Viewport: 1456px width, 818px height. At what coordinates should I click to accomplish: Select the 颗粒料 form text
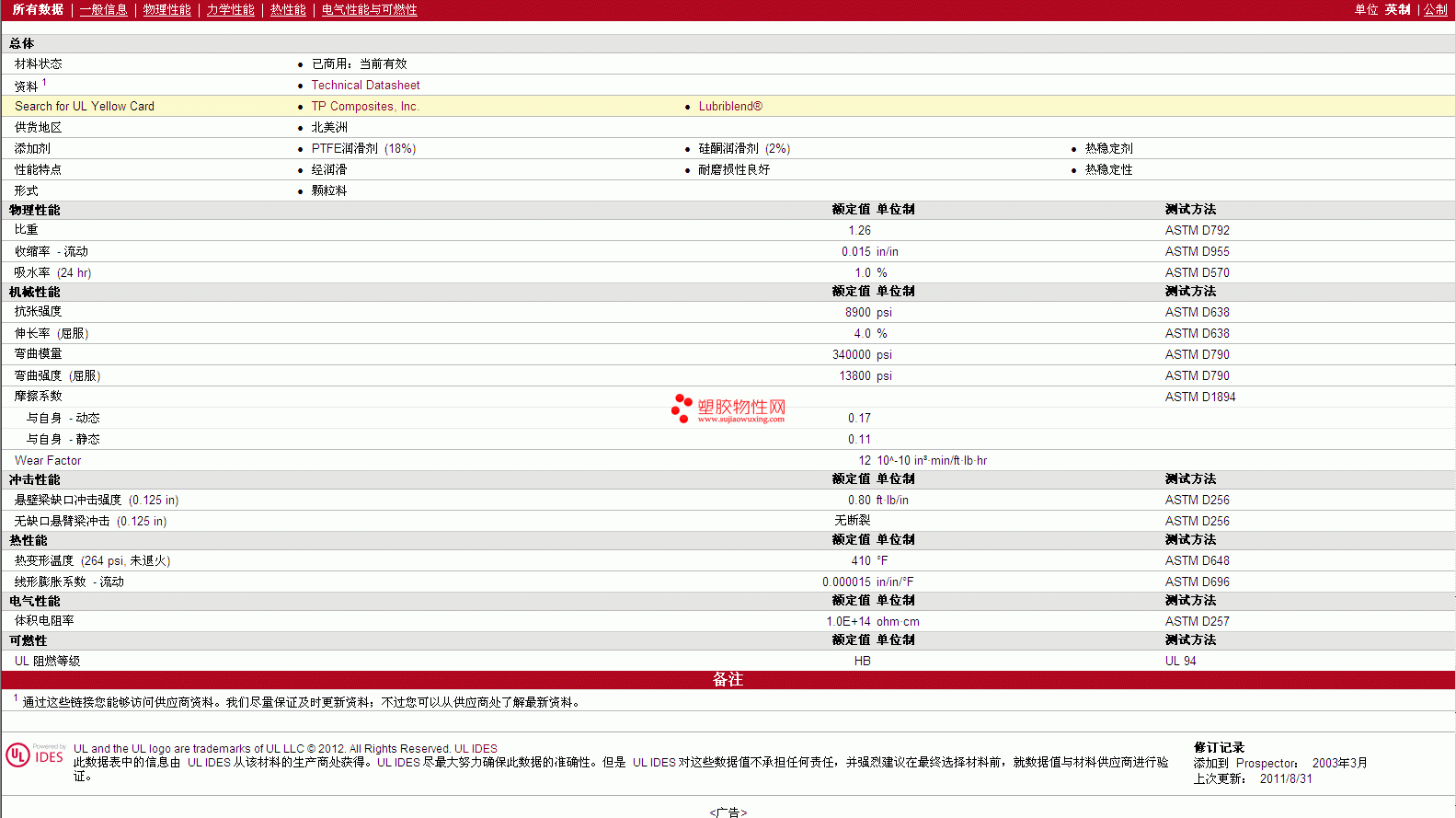click(x=329, y=191)
